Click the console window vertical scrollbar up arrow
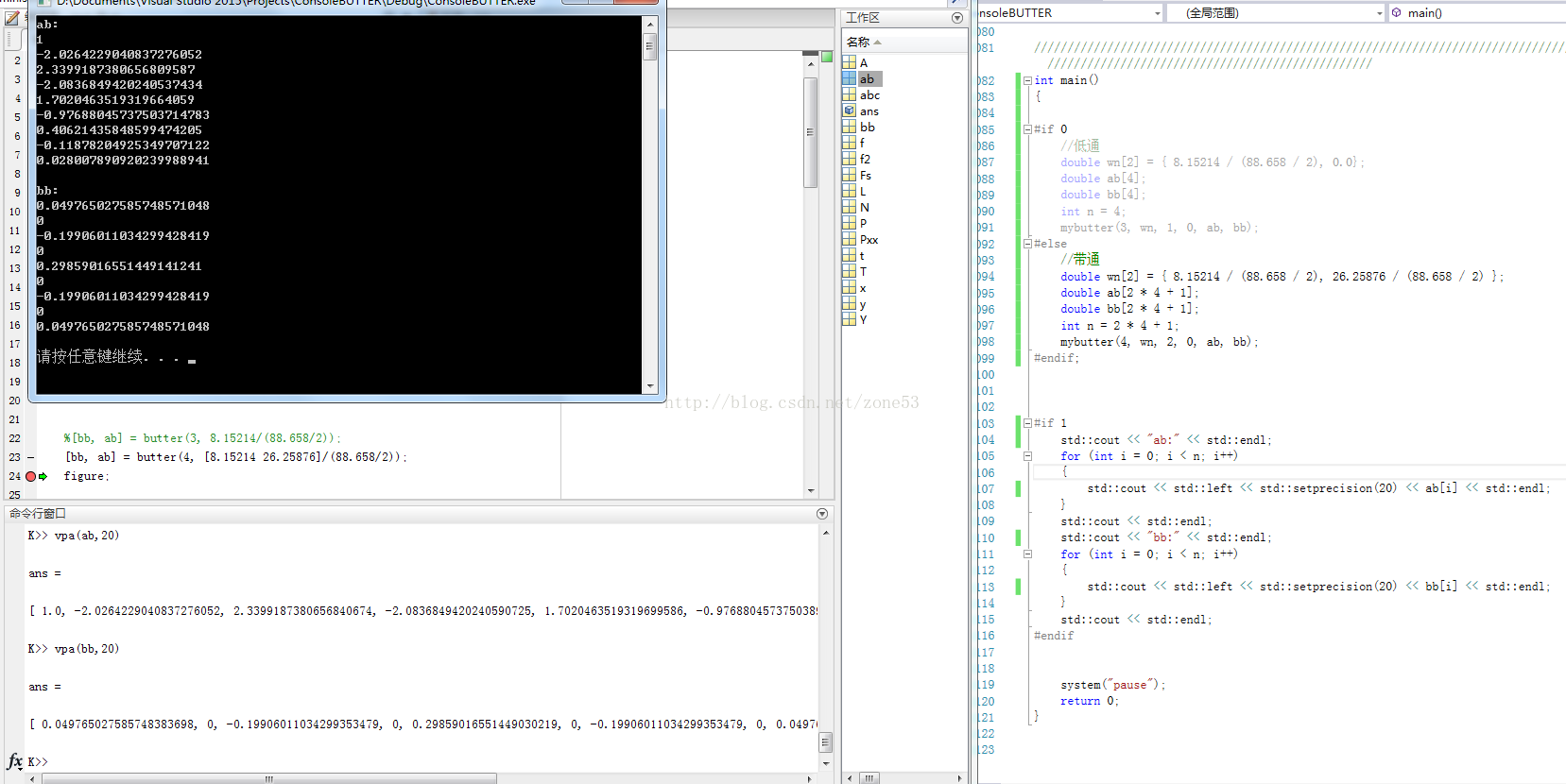The image size is (1566, 784). click(x=649, y=24)
